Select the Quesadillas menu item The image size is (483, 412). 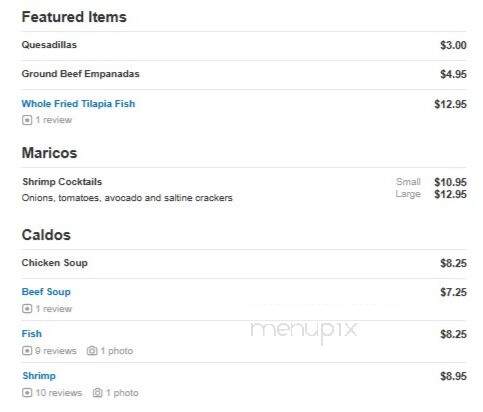(x=49, y=45)
